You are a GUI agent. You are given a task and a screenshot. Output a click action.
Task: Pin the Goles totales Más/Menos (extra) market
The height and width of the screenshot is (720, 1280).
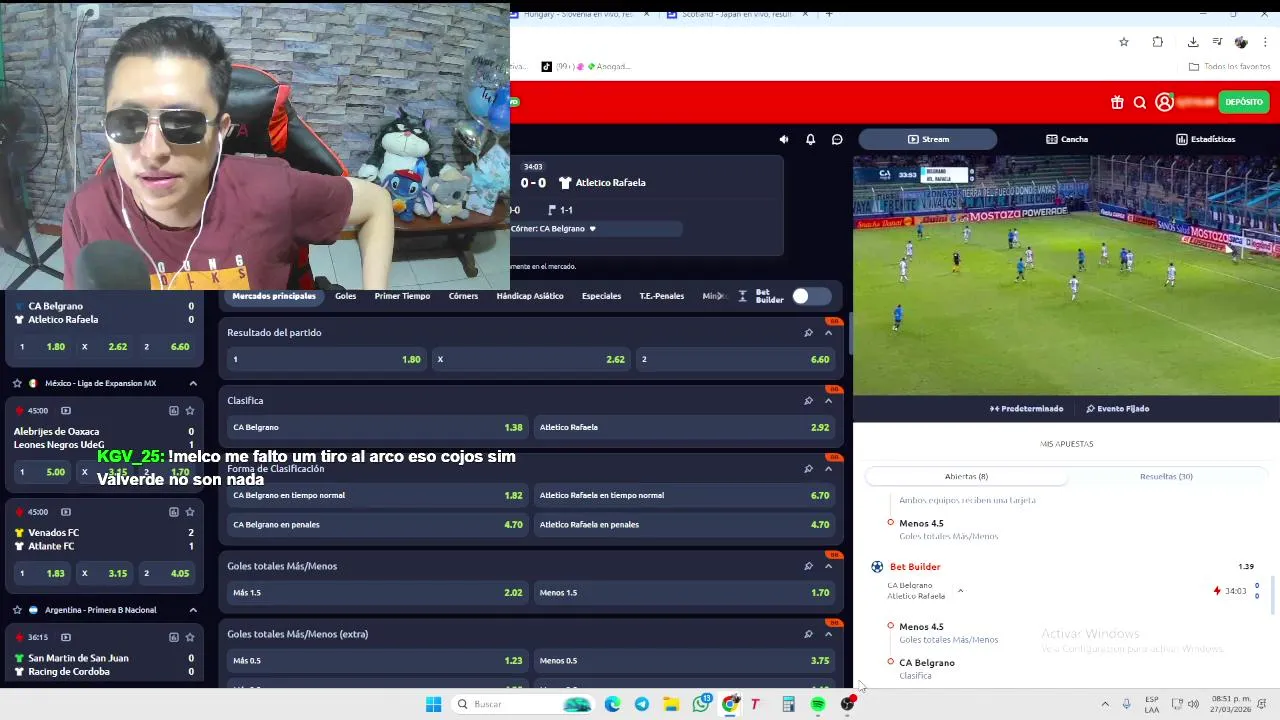point(808,634)
